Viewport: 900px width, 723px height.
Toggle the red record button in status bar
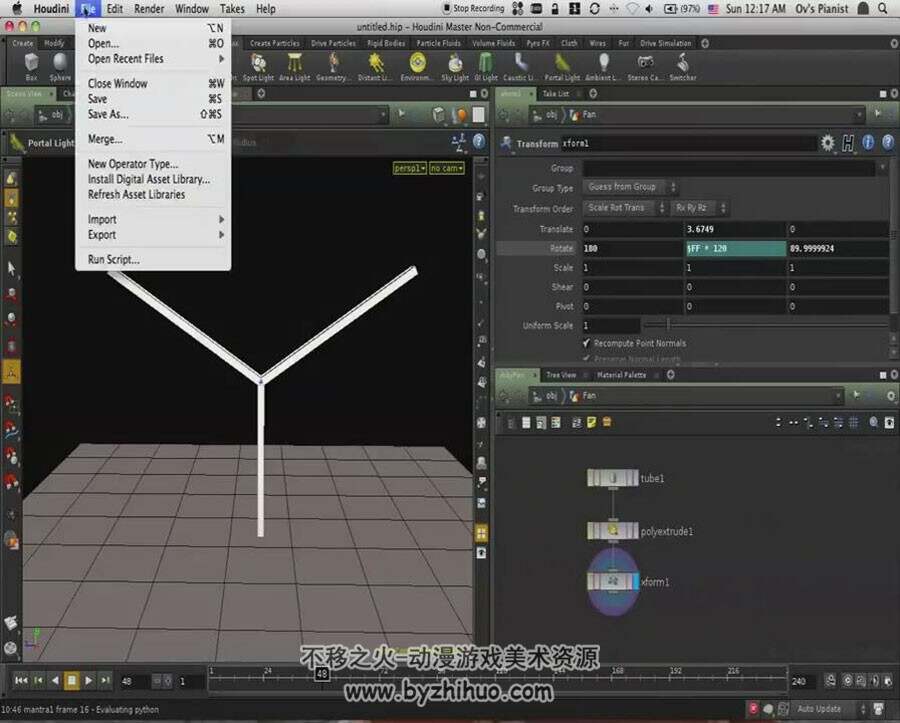(754, 709)
